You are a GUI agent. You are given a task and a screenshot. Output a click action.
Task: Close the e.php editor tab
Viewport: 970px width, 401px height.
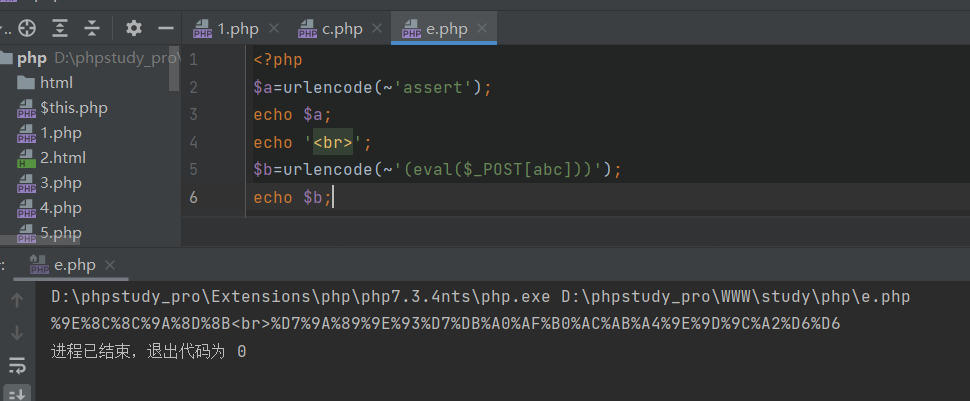pyautogui.click(x=483, y=28)
